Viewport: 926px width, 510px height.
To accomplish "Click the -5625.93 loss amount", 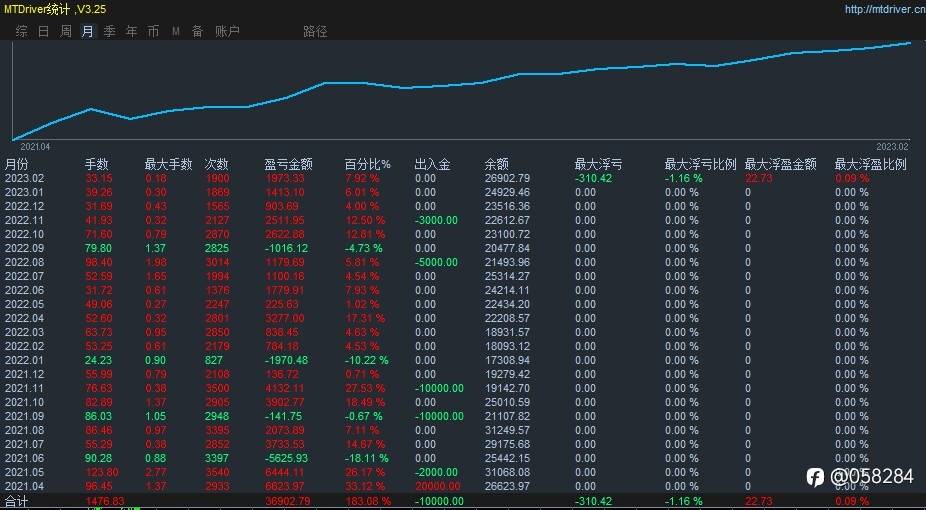I will click(286, 458).
